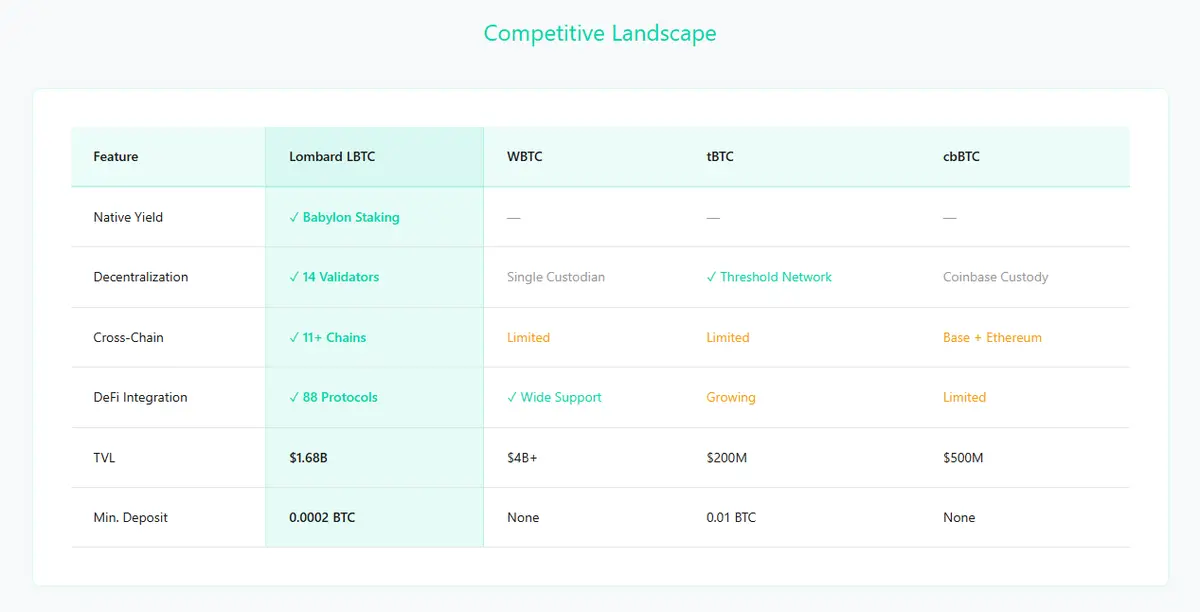
Task: Click the Feature column header
Action: tap(116, 157)
